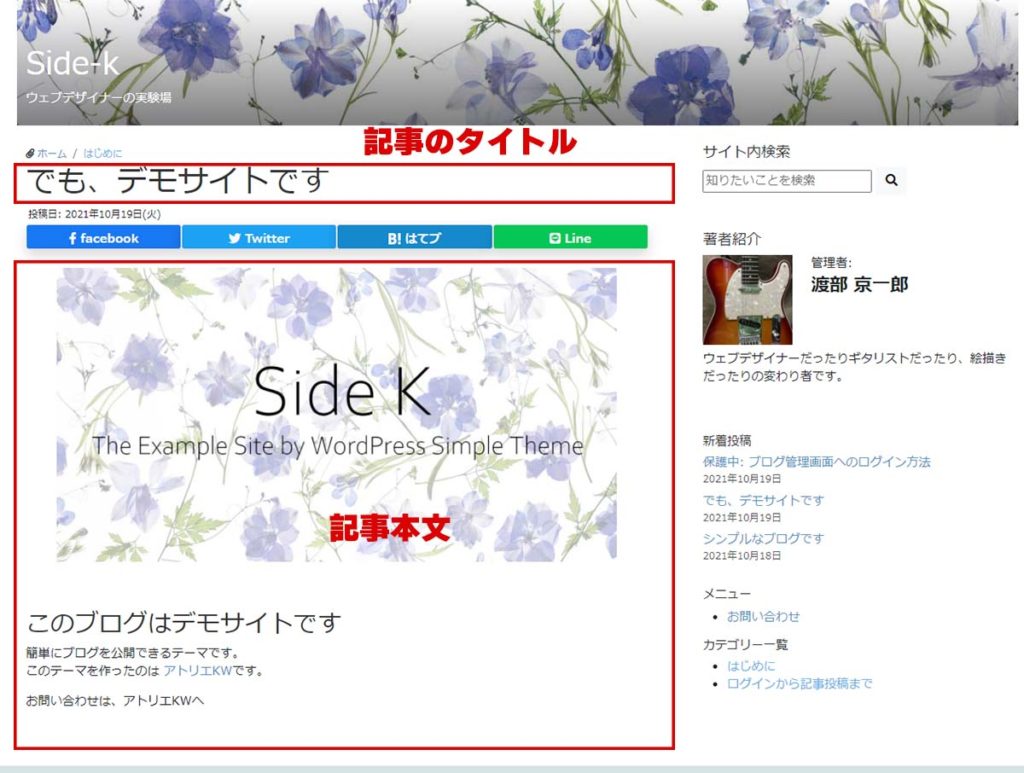Open the シンプルなブログです recent post
Viewport: 1024px width, 773px height.
(x=763, y=538)
